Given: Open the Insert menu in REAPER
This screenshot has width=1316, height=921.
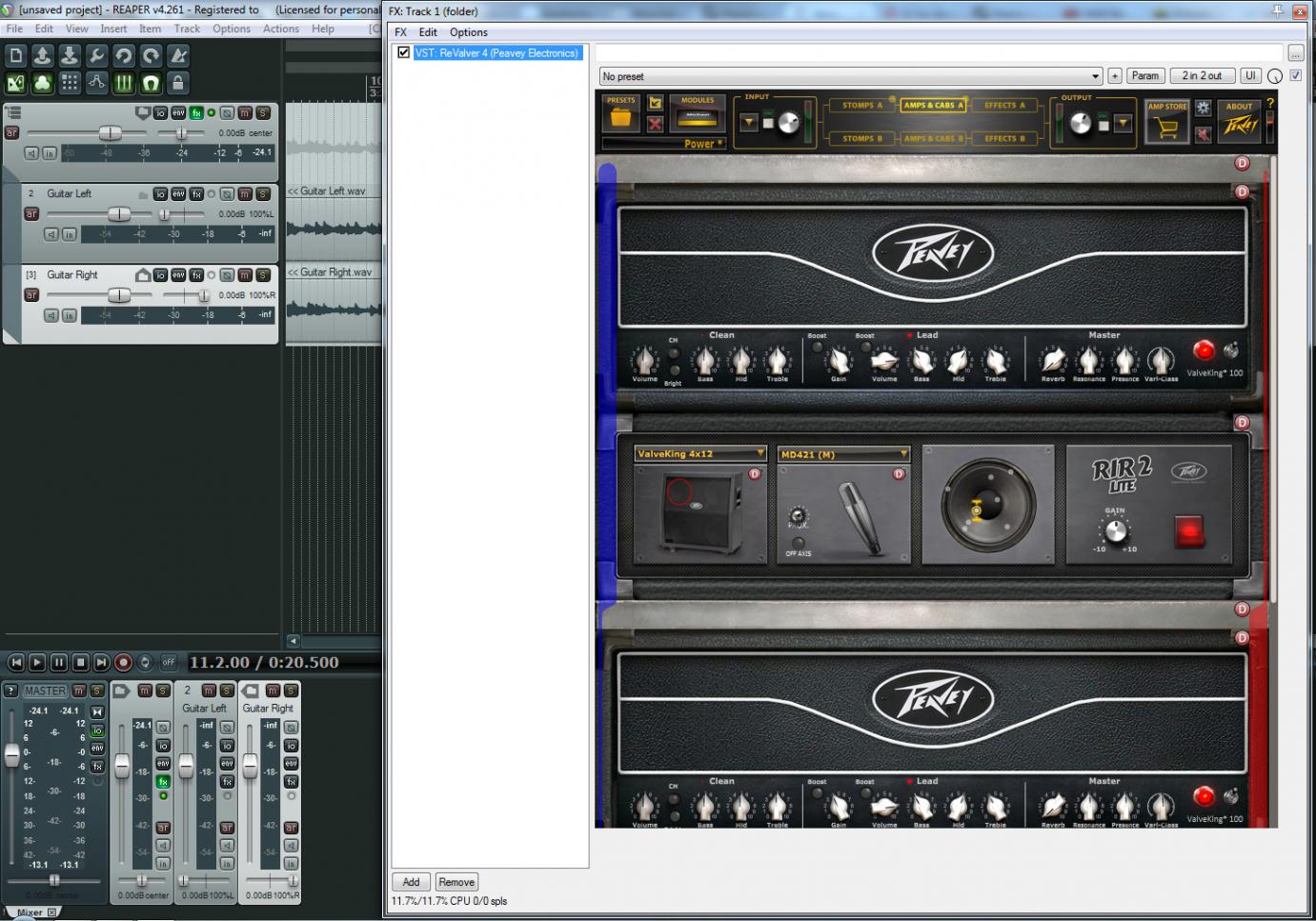Looking at the screenshot, I should tap(113, 29).
